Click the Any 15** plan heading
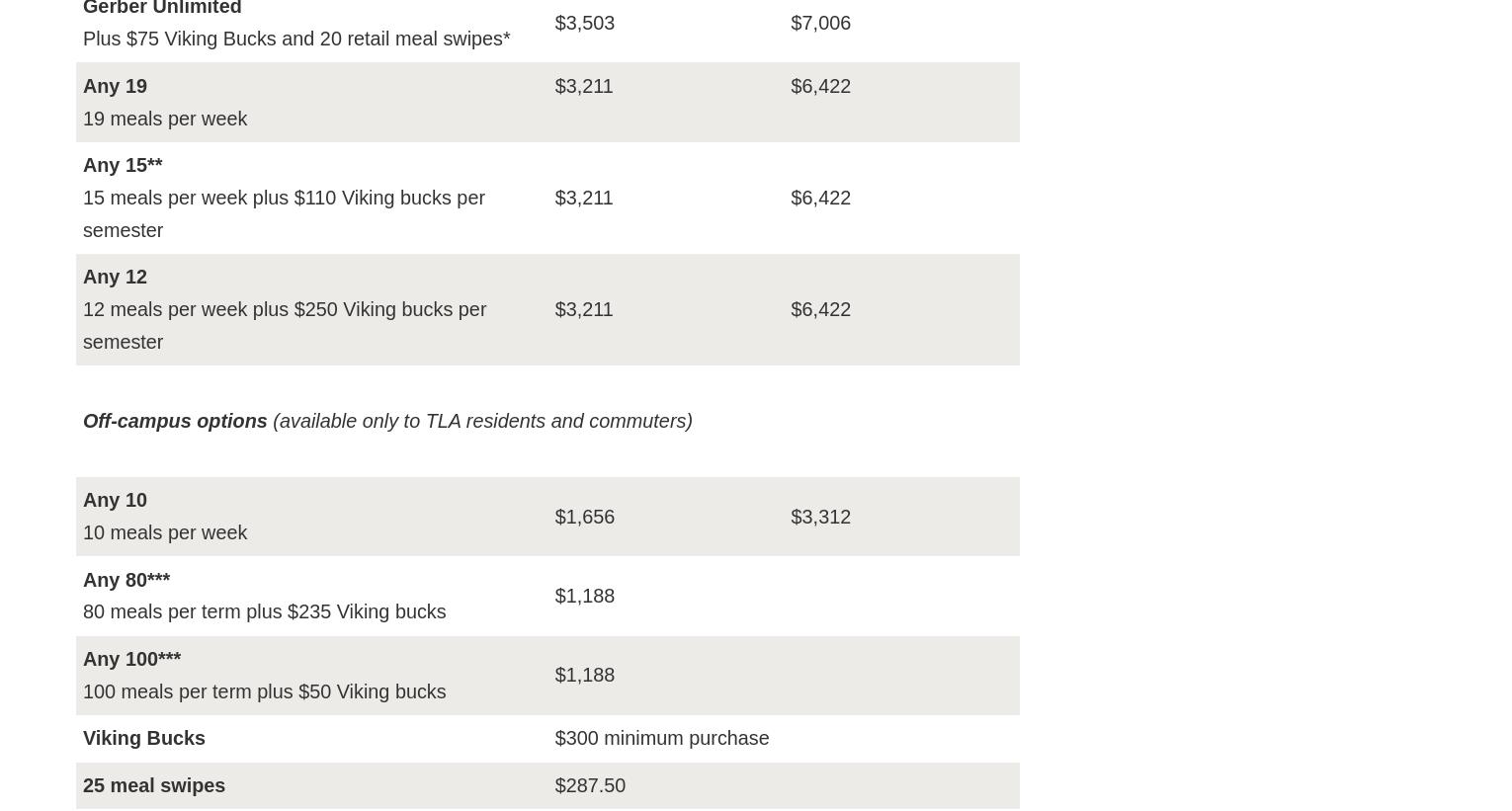1512x811 pixels. 123,165
